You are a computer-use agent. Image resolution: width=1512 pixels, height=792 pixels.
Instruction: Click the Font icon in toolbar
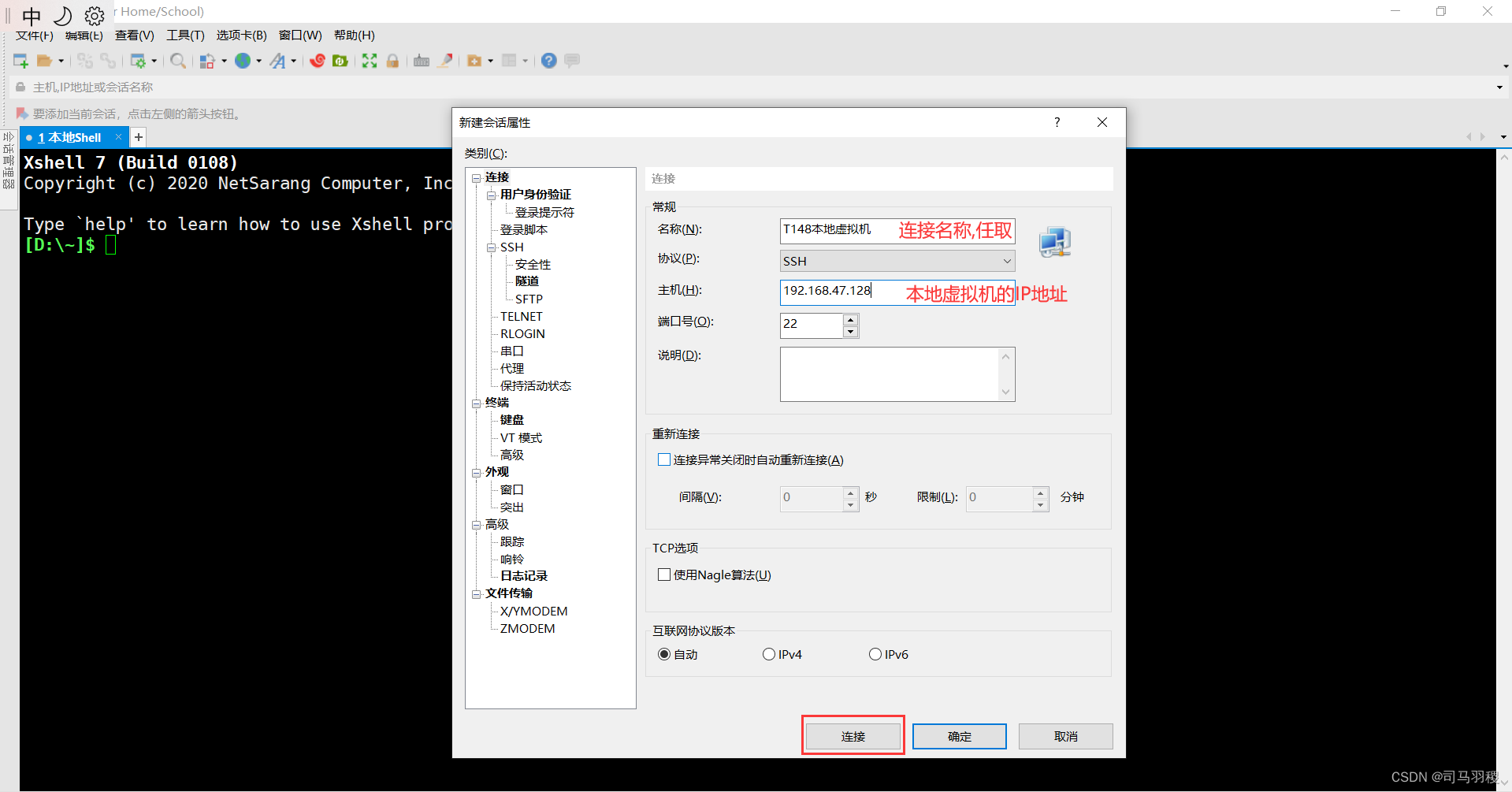tap(277, 61)
